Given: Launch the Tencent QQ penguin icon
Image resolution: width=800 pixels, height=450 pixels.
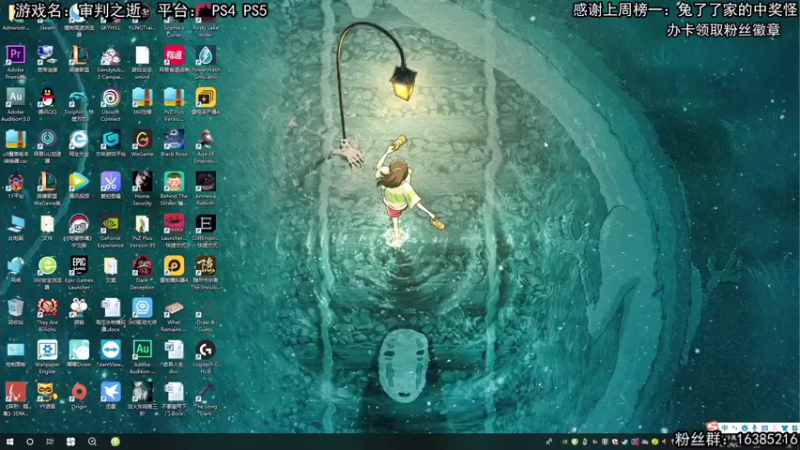Looking at the screenshot, I should [x=47, y=97].
